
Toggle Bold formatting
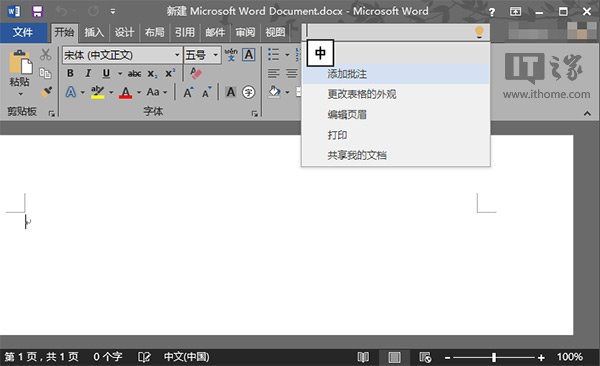(70, 73)
